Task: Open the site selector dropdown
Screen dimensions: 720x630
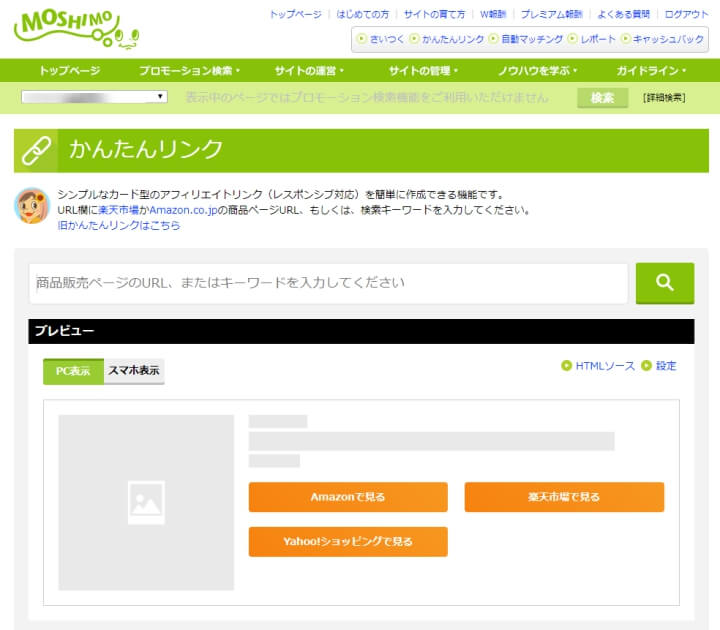Action: click(x=94, y=97)
